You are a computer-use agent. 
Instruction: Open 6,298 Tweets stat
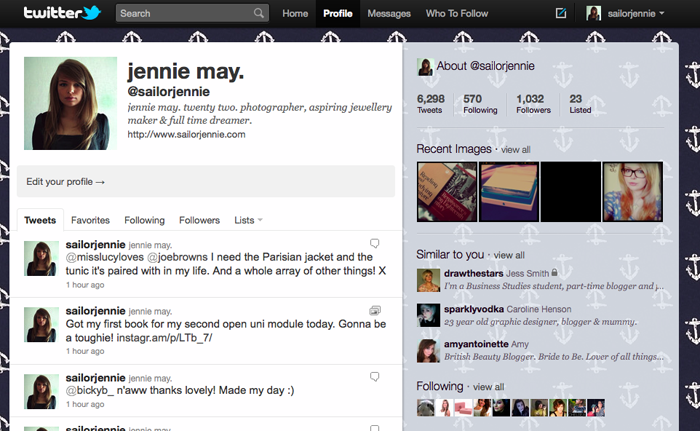430,104
